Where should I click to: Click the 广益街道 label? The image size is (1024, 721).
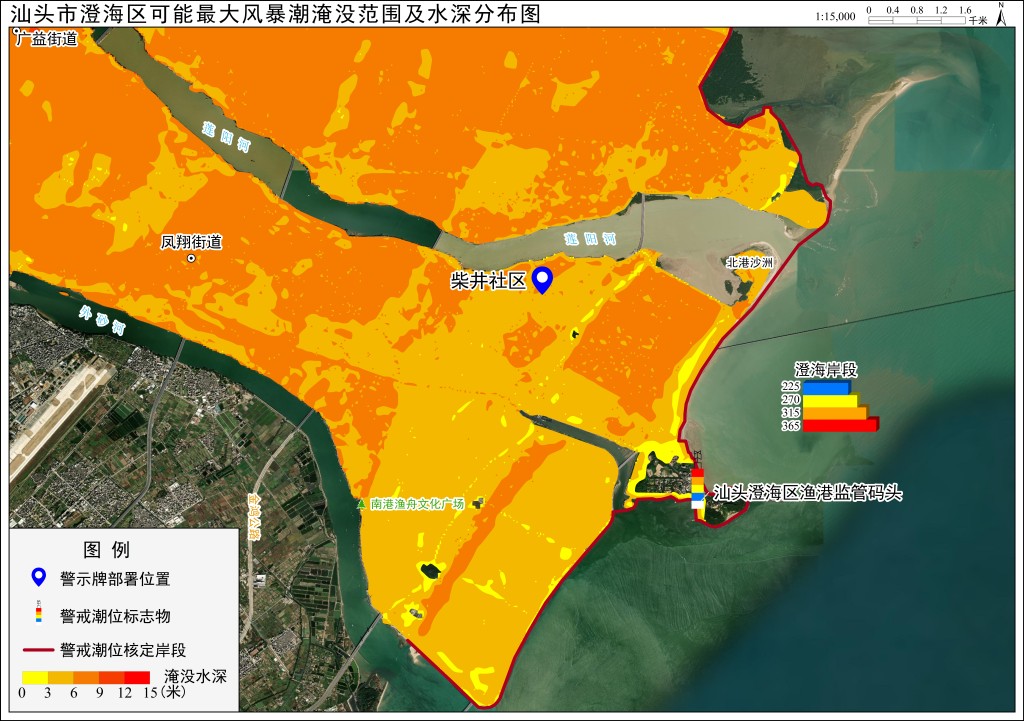[x=47, y=39]
